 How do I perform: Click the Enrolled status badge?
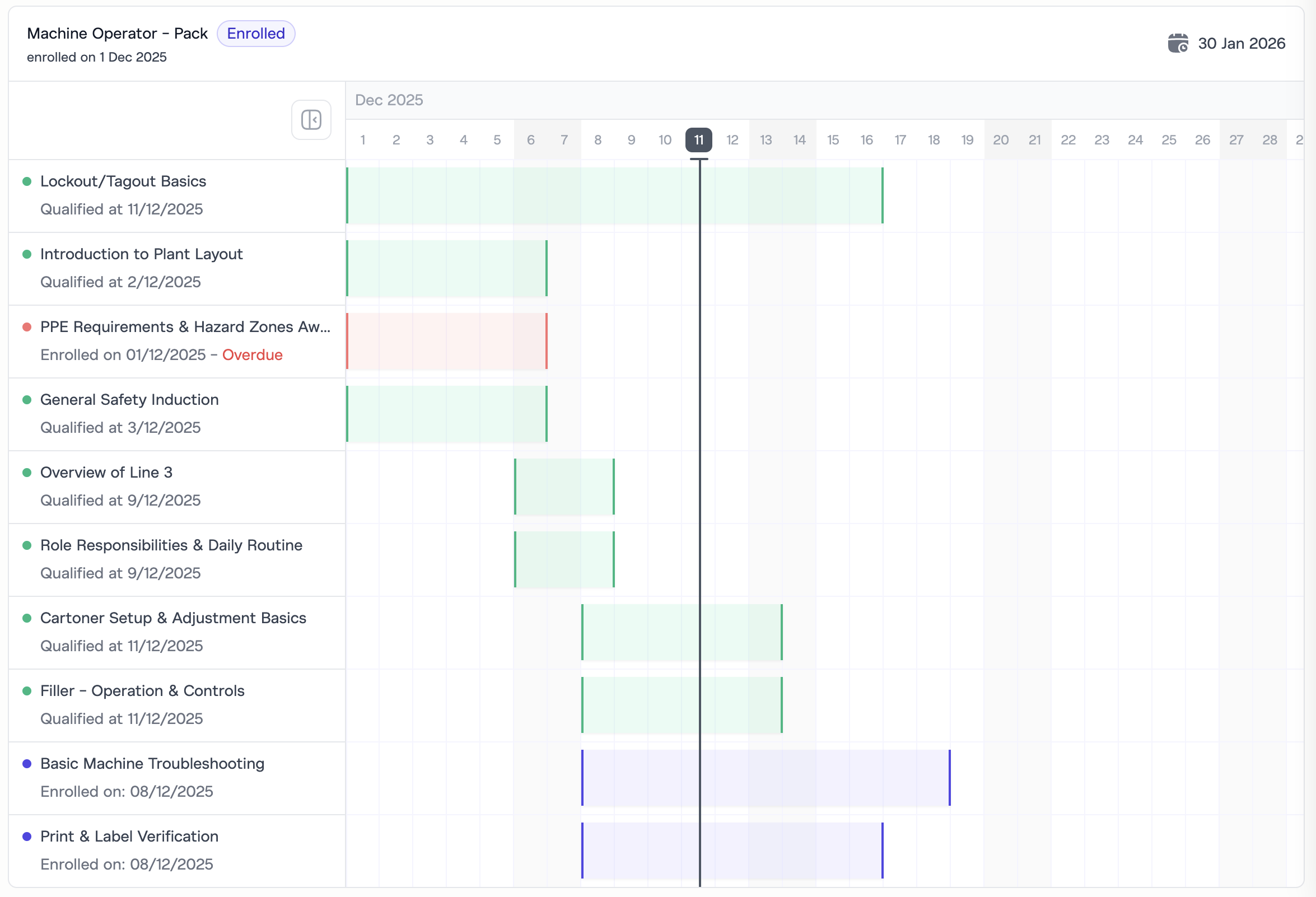pos(256,34)
